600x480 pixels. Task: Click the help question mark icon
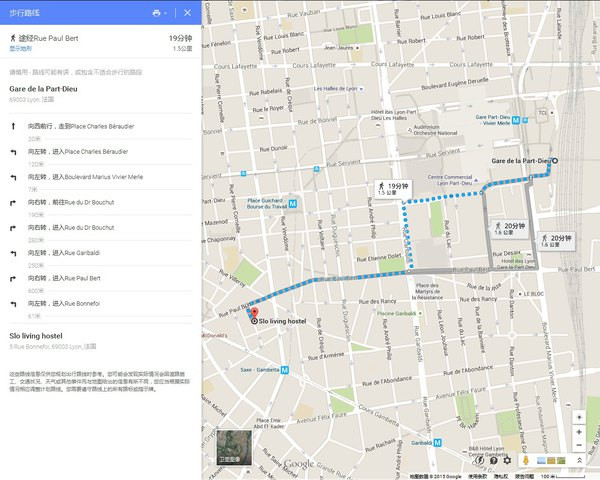(494, 460)
